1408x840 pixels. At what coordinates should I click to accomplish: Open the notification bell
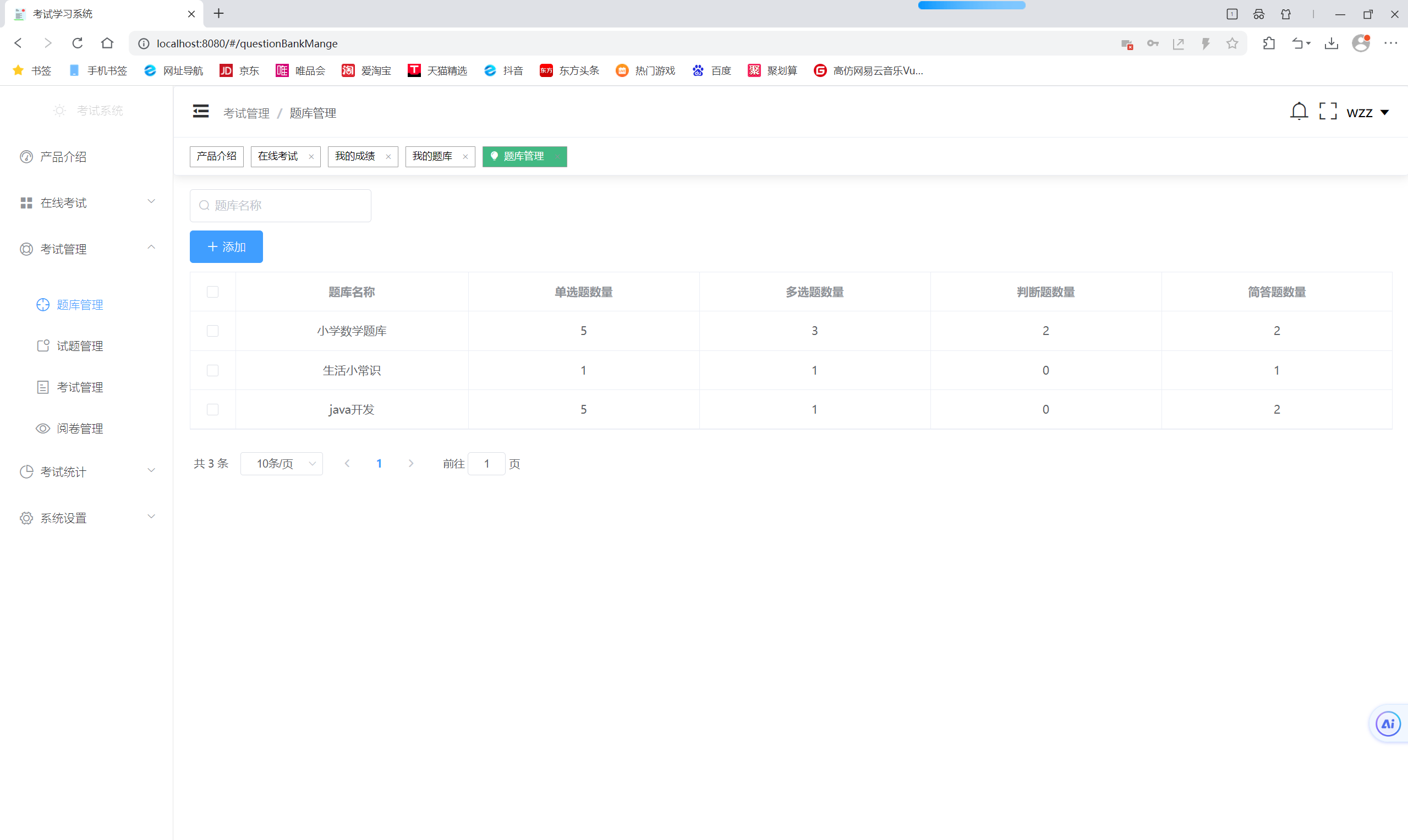click(x=1298, y=112)
